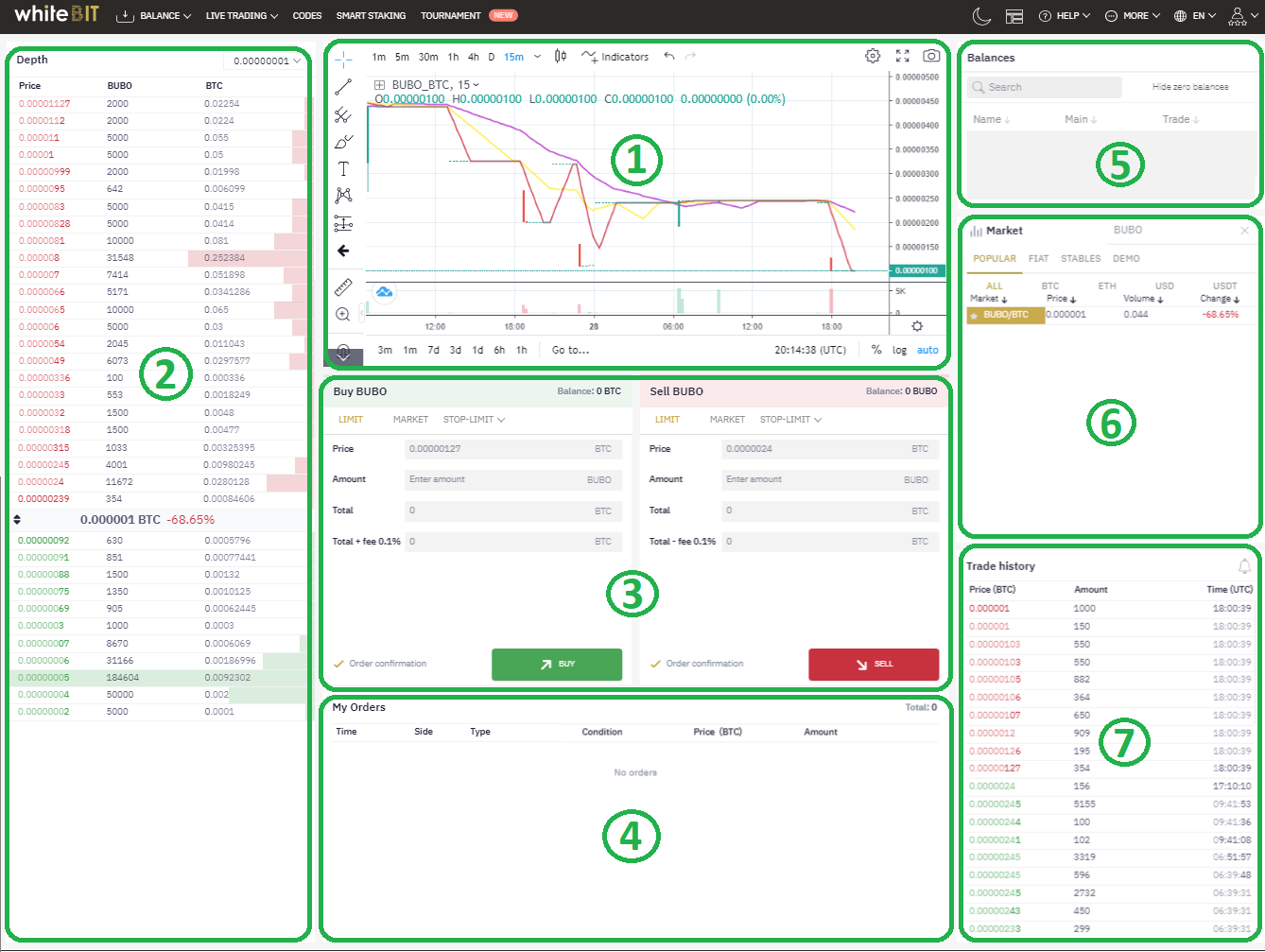Select the text annotation tool

[x=343, y=168]
